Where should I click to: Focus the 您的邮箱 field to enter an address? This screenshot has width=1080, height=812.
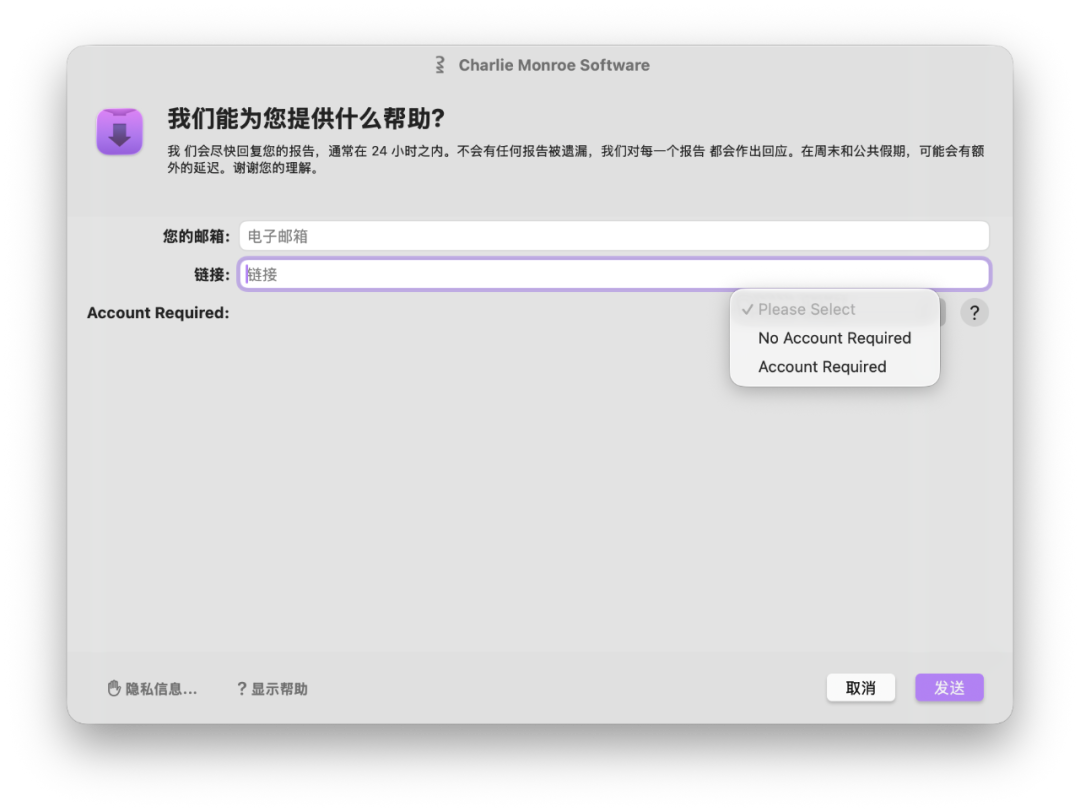pos(614,235)
